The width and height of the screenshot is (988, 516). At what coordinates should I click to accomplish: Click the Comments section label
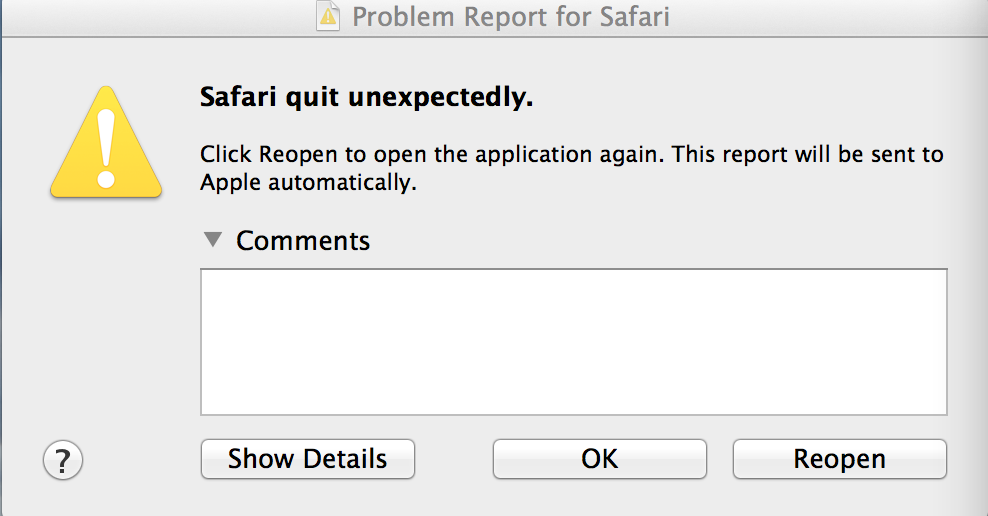pos(303,241)
